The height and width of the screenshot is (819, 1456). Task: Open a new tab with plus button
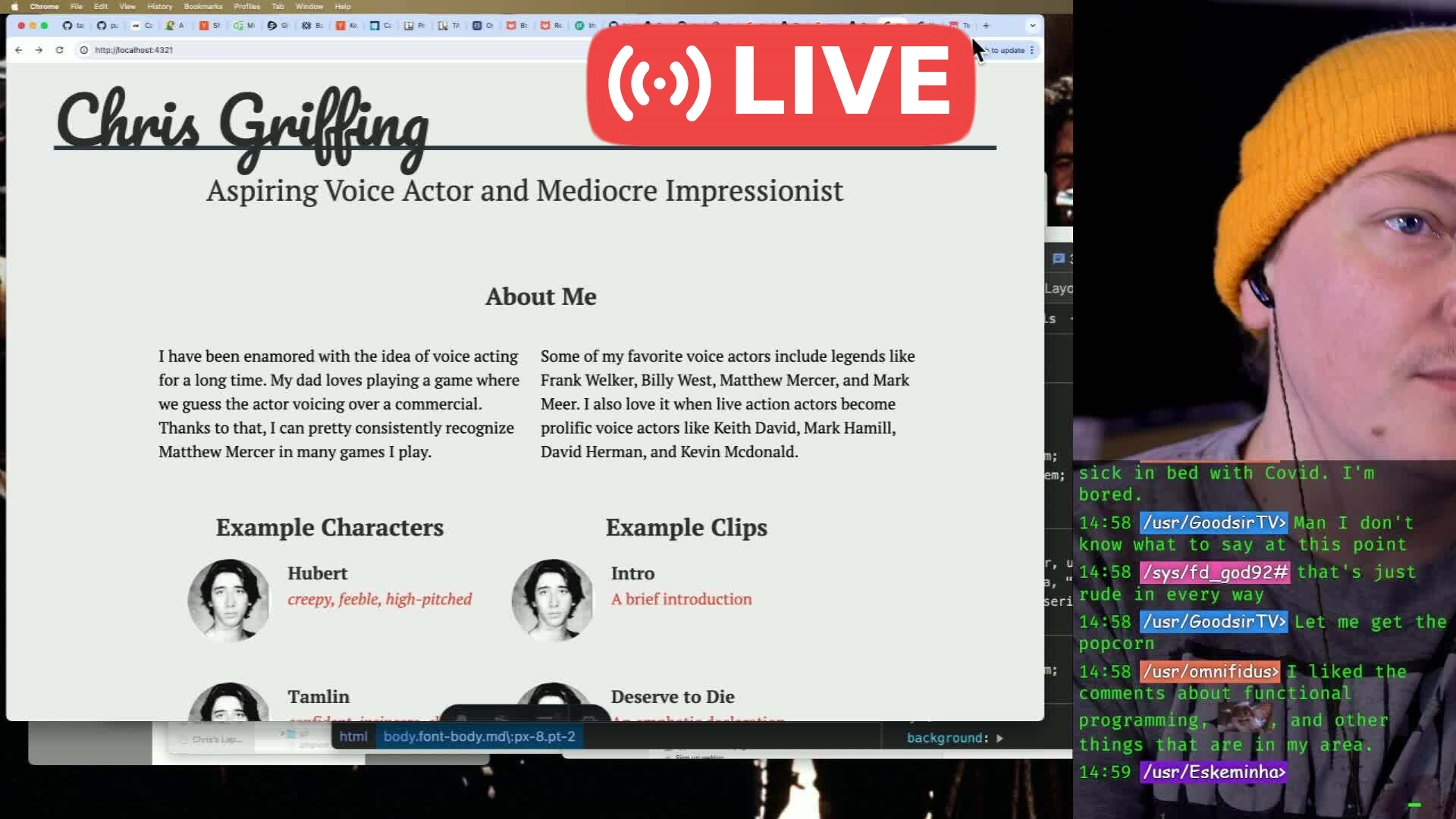click(986, 25)
